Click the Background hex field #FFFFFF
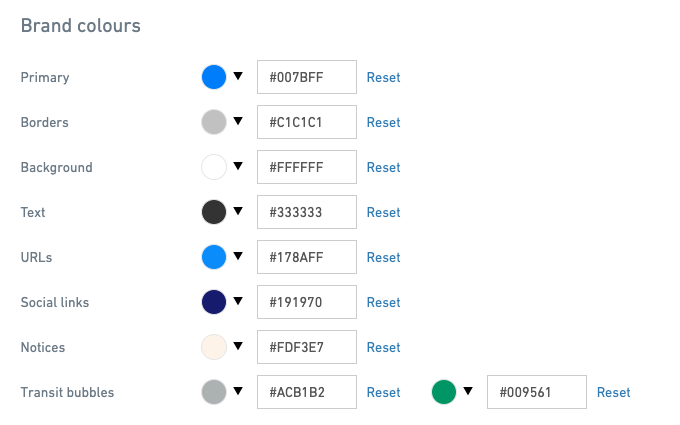 (307, 167)
